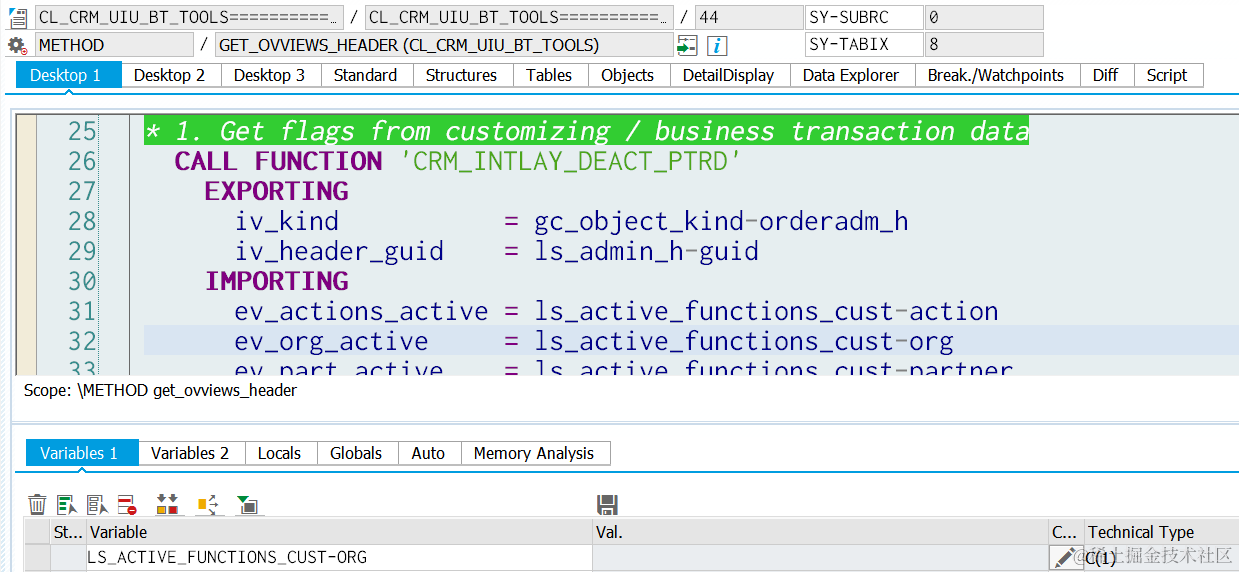
Task: Click the deselect-all rows icon in variables toolbar
Action: pyautogui.click(x=97, y=505)
